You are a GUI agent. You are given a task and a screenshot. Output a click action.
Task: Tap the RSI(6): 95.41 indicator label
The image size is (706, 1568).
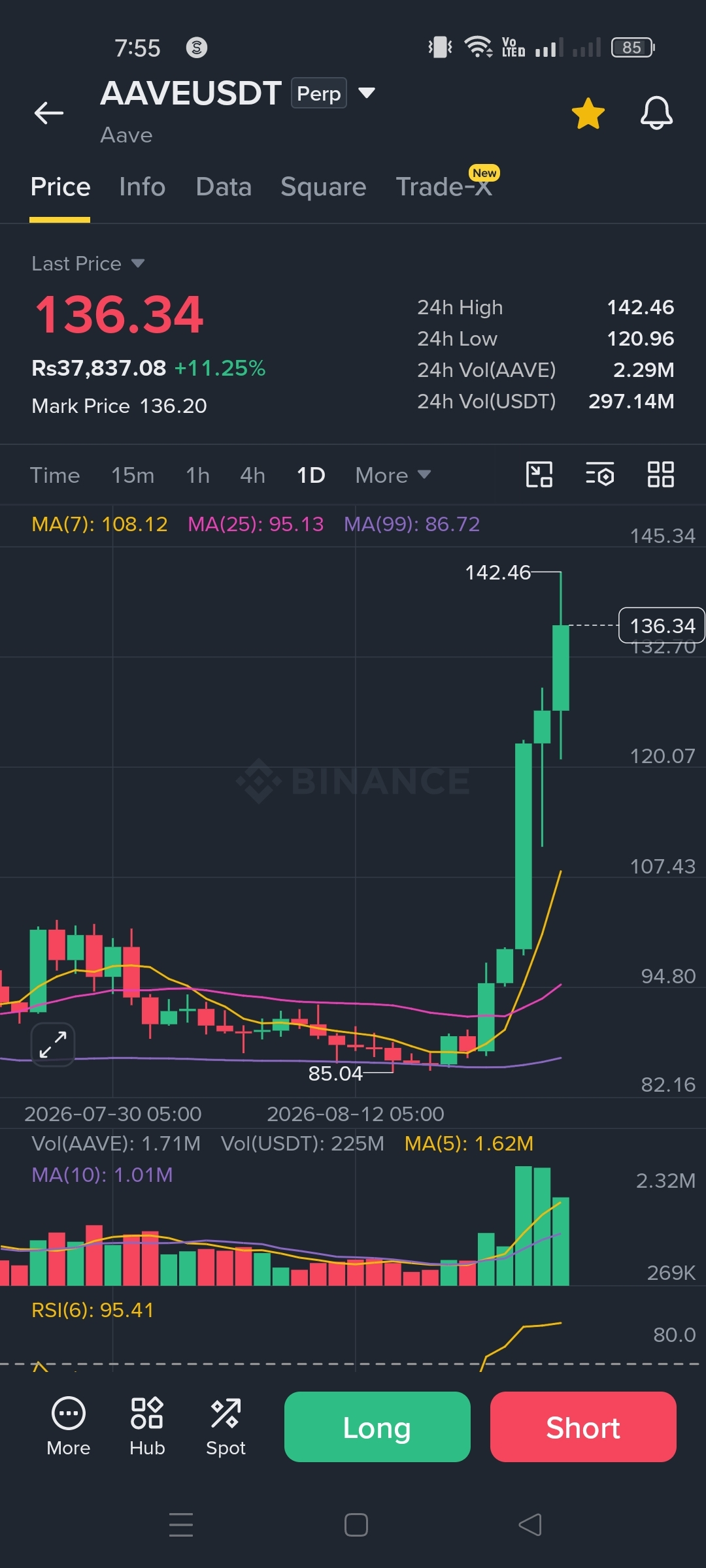tap(92, 1310)
